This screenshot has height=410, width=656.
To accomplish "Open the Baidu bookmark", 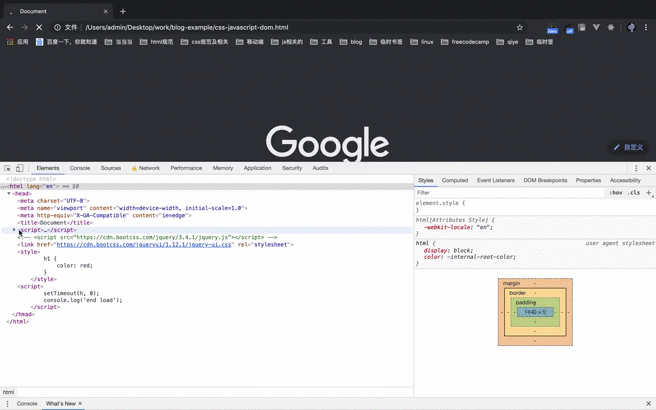I will (67, 42).
